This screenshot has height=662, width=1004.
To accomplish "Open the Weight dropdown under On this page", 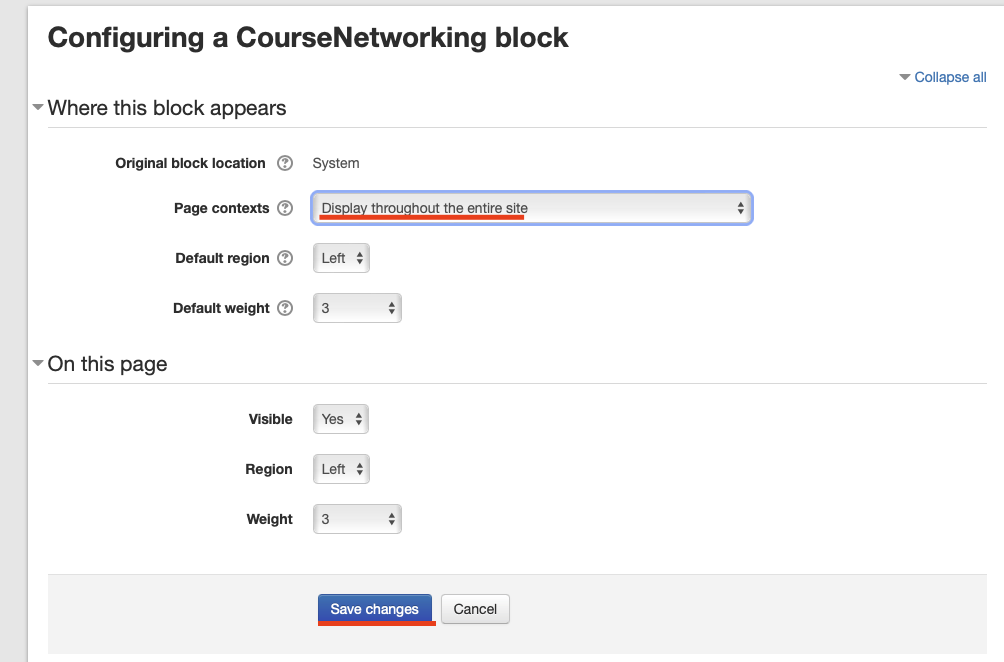I will coord(357,519).
